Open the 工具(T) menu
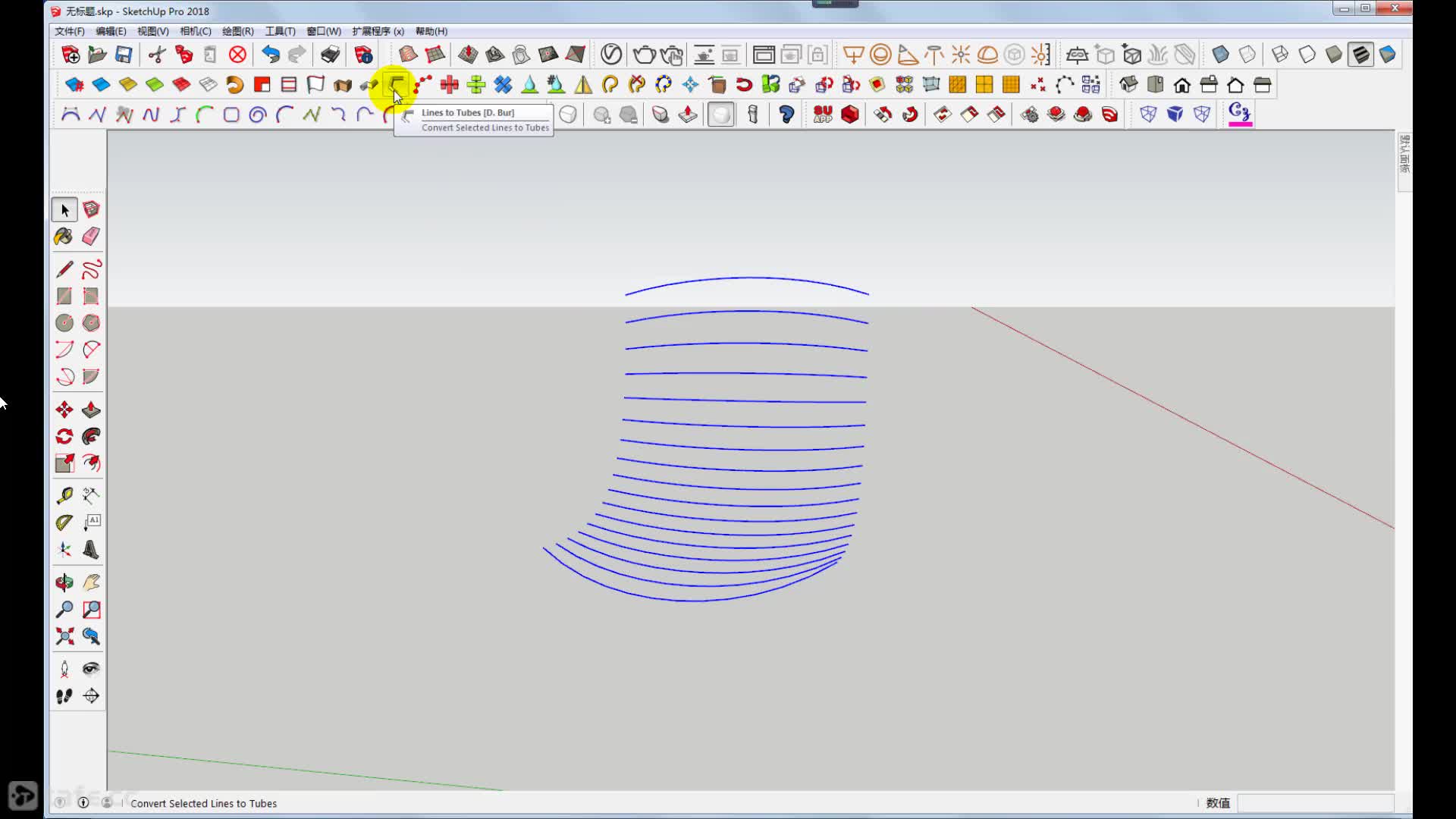Screen dimensions: 1456x819 (x=280, y=31)
